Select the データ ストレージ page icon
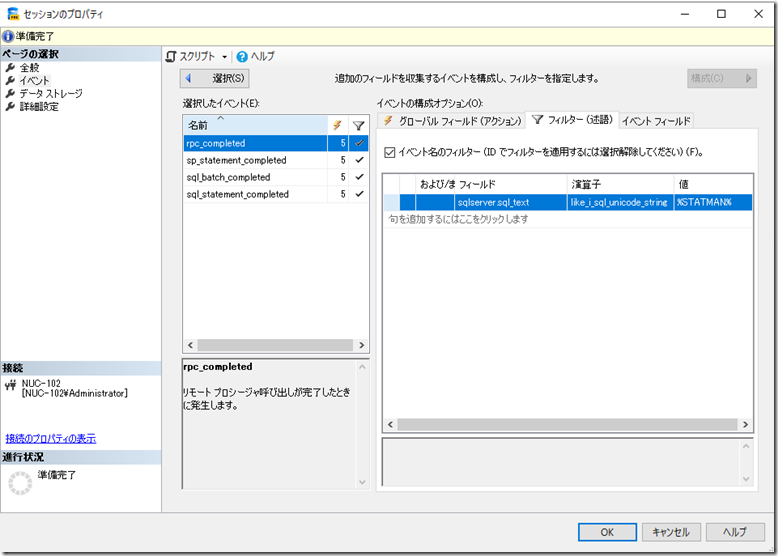The height and width of the screenshot is (556, 778). pos(10,94)
